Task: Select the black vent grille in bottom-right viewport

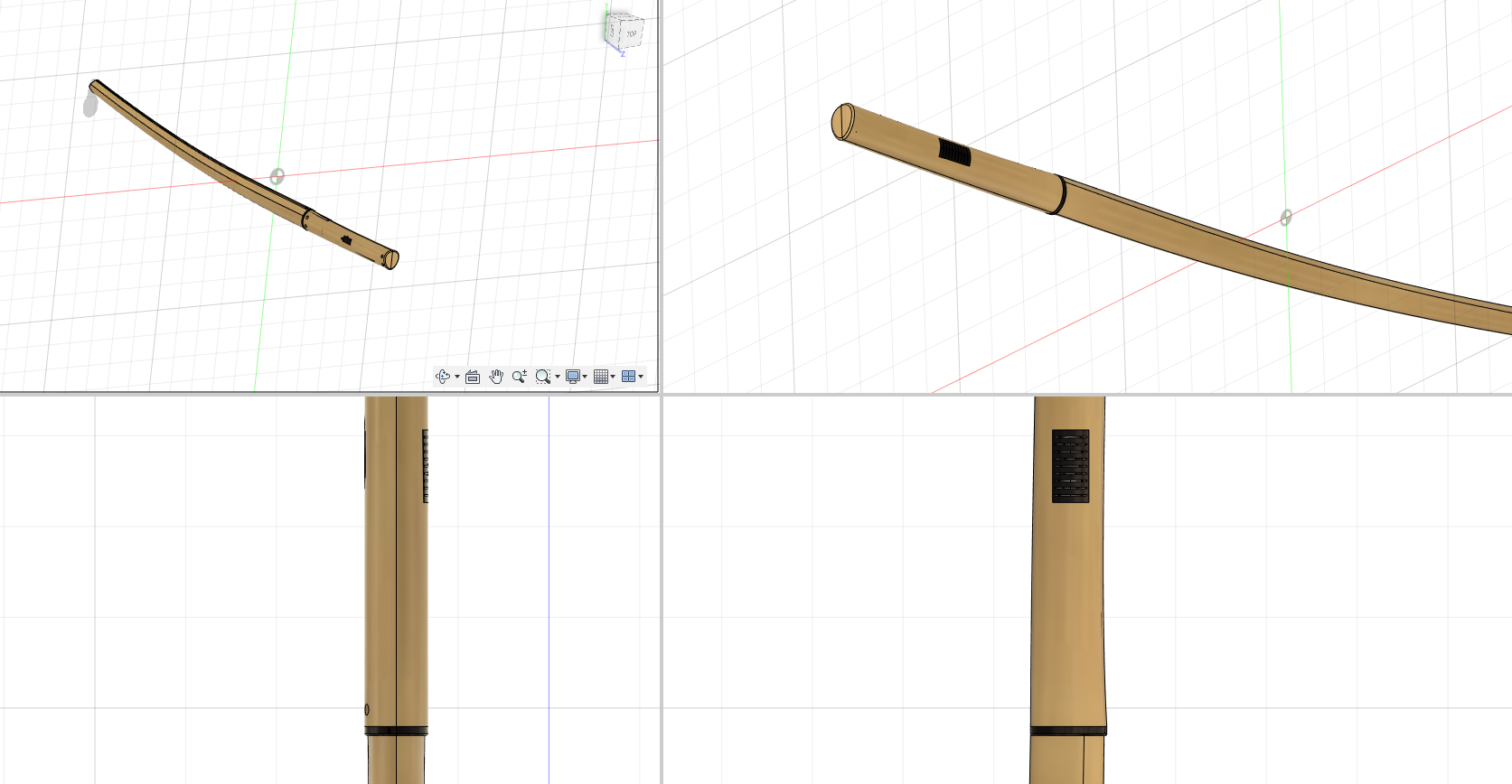Action: pyautogui.click(x=1070, y=466)
